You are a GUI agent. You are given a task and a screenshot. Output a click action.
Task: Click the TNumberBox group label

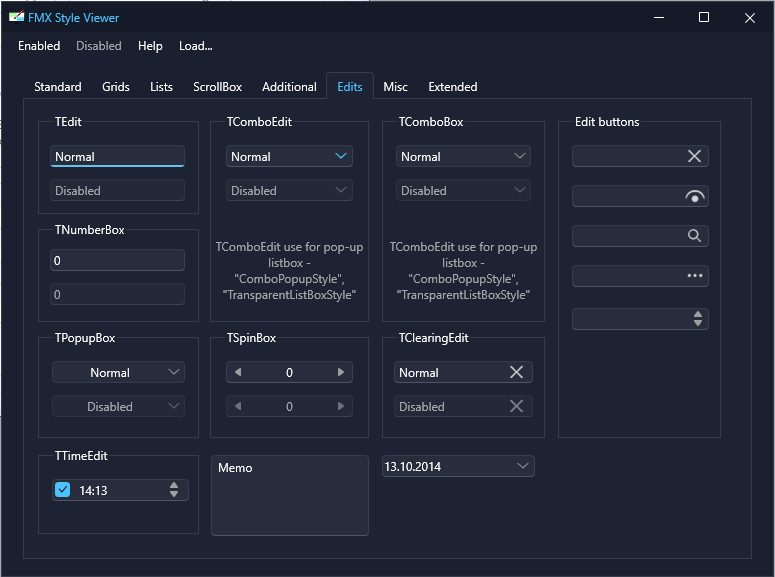[89, 230]
